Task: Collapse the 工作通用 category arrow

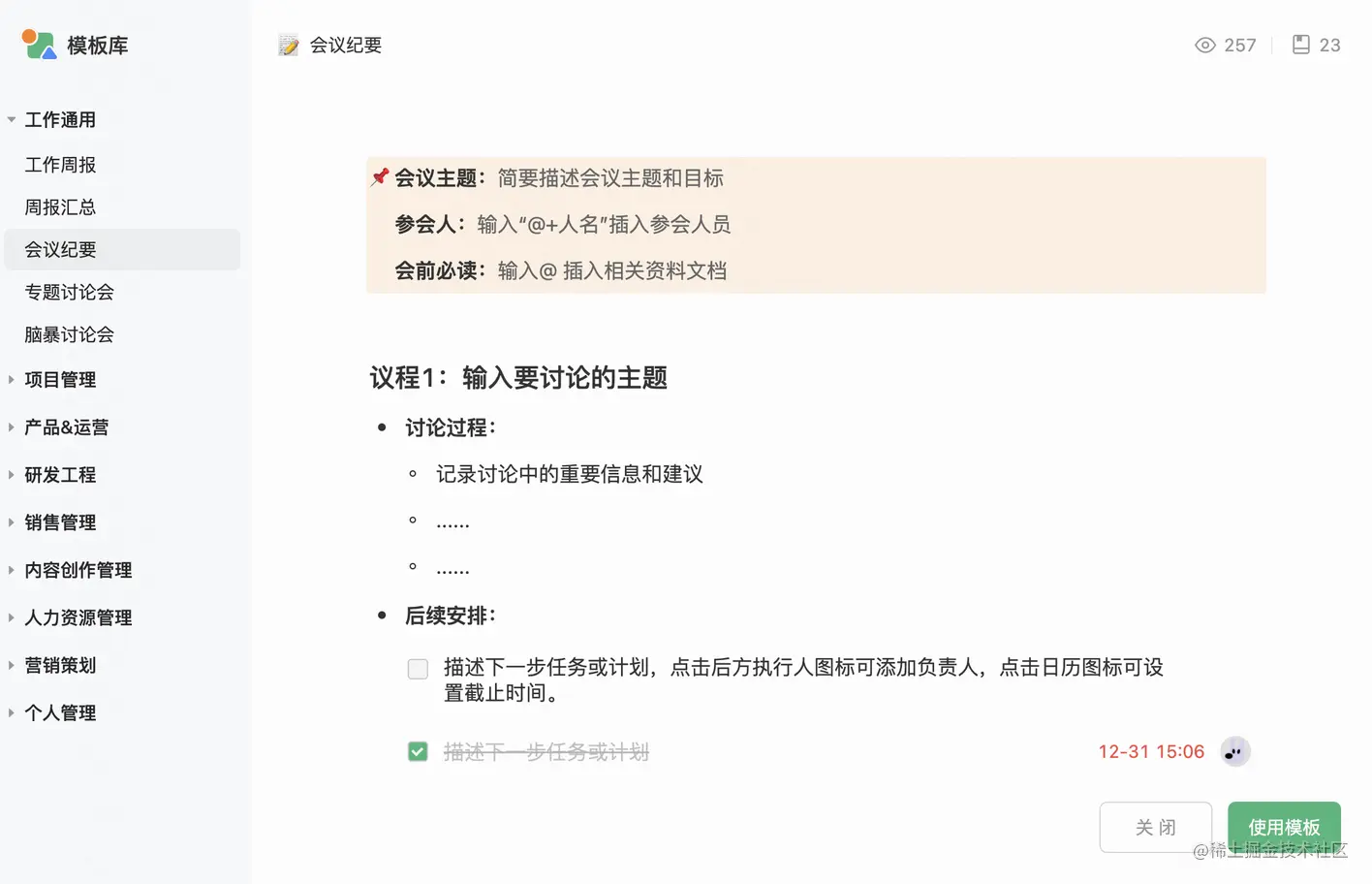Action: click(12, 120)
